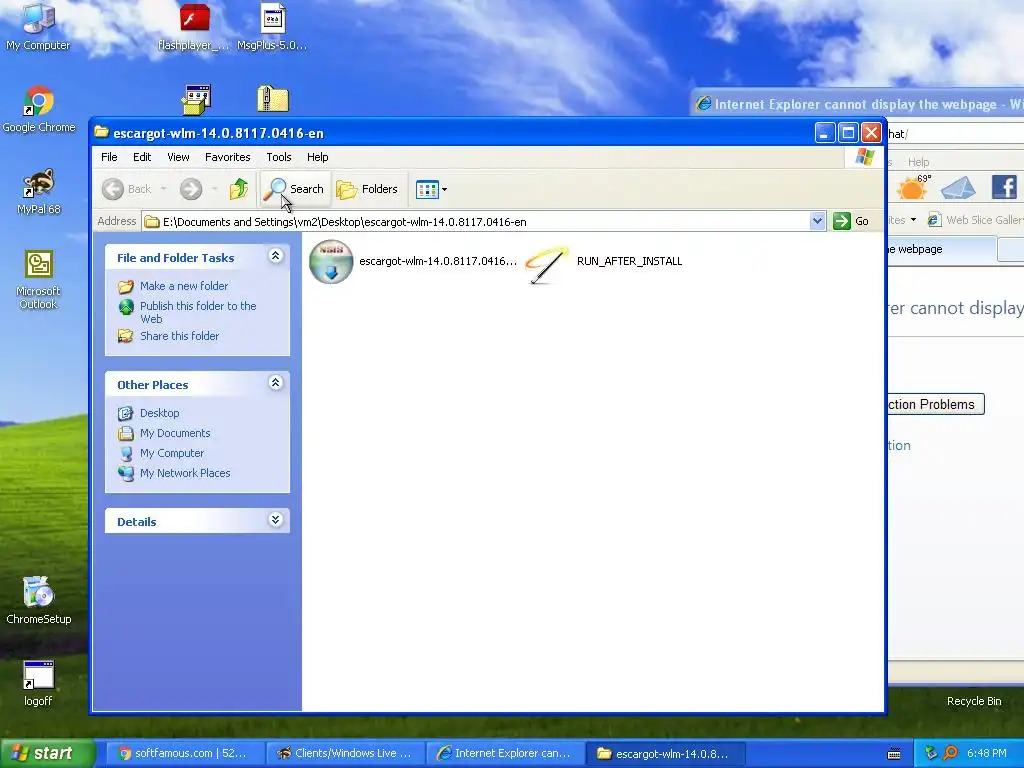The height and width of the screenshot is (768, 1024).
Task: Click the mail envelope icon in Internet Explorer
Action: 958,188
